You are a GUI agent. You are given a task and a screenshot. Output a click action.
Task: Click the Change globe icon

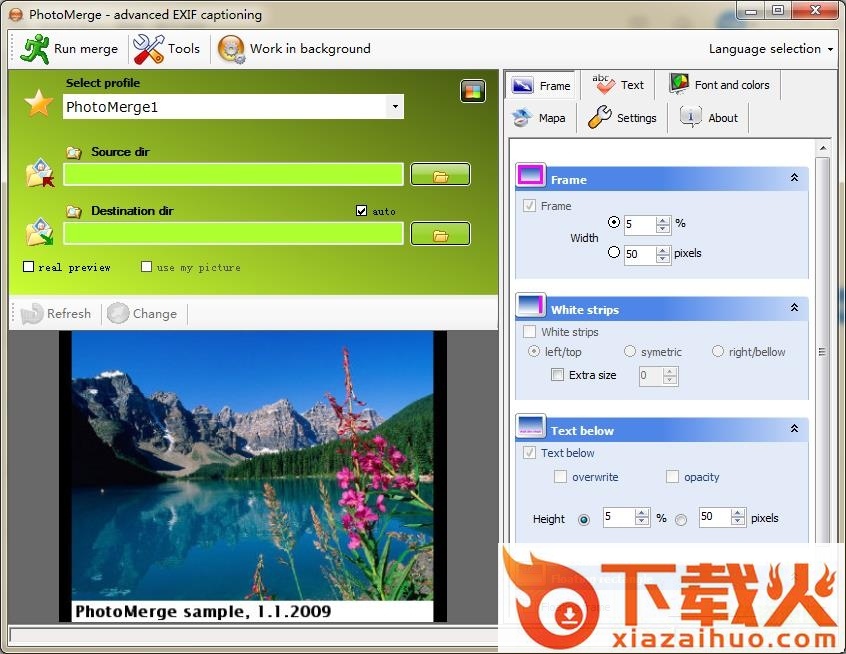(118, 313)
